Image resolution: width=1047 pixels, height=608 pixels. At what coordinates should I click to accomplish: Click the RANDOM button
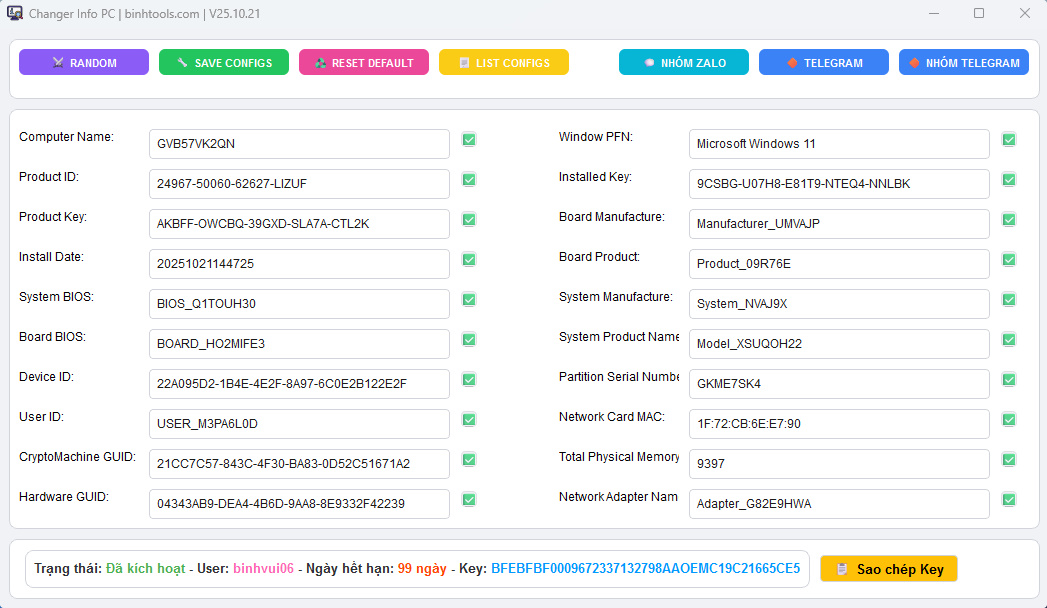click(84, 63)
